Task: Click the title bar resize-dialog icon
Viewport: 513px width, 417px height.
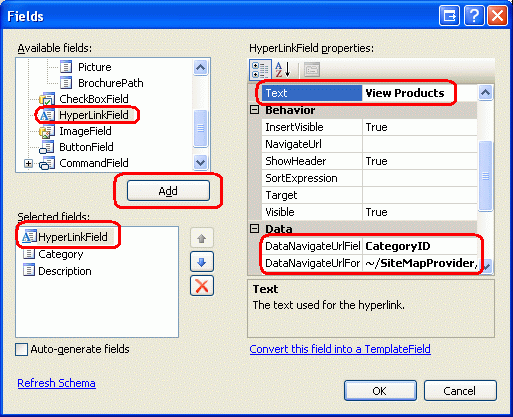Action: [x=449, y=16]
